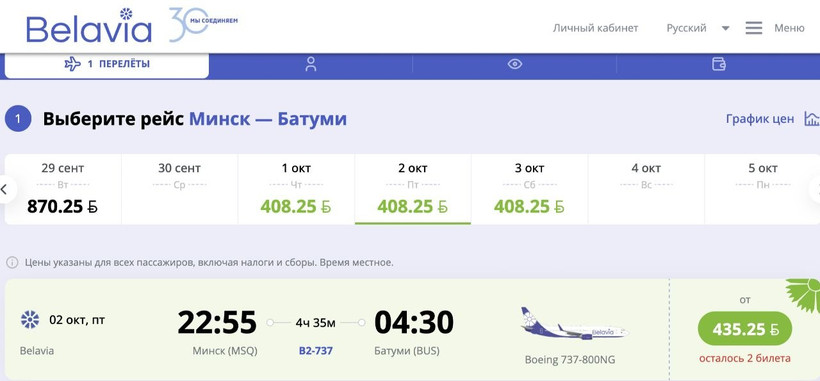Select 29 сент date with 870.25 price
Screen dimensions: 820x381
63,189
